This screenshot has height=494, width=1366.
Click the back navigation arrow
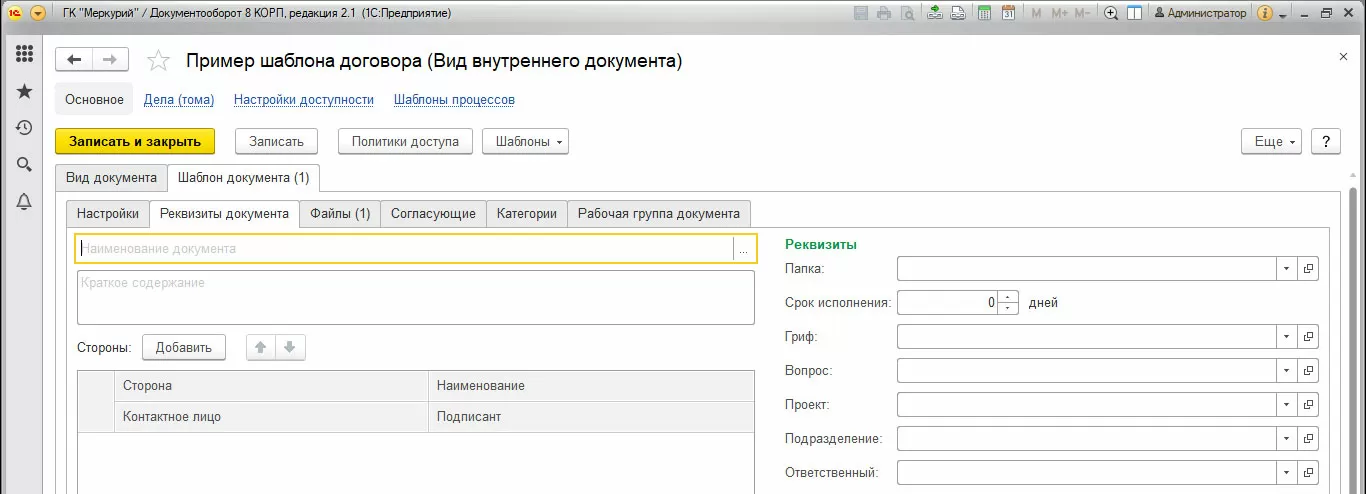[x=74, y=60]
